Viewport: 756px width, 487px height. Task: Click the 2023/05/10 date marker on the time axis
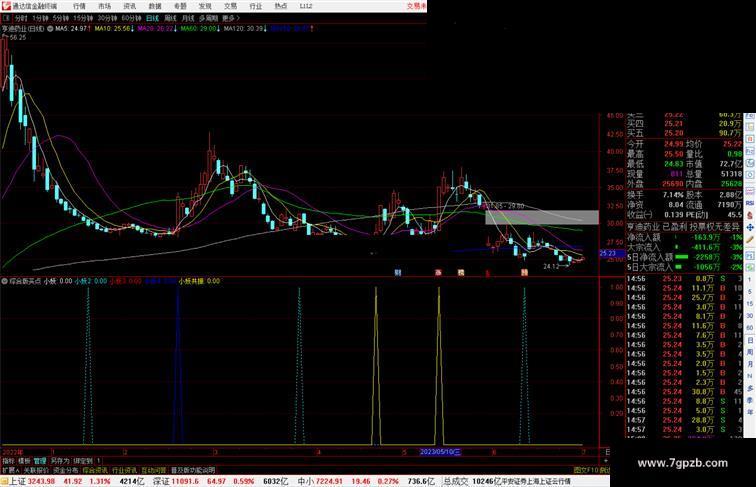(440, 452)
